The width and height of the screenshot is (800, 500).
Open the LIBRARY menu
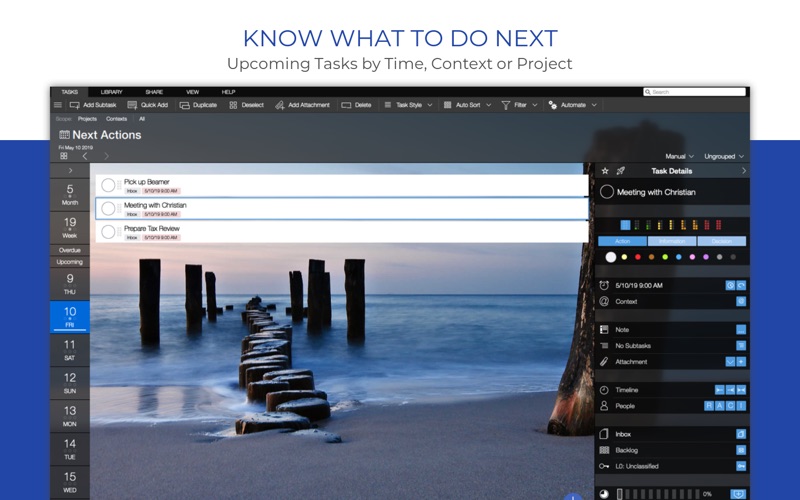tap(111, 92)
